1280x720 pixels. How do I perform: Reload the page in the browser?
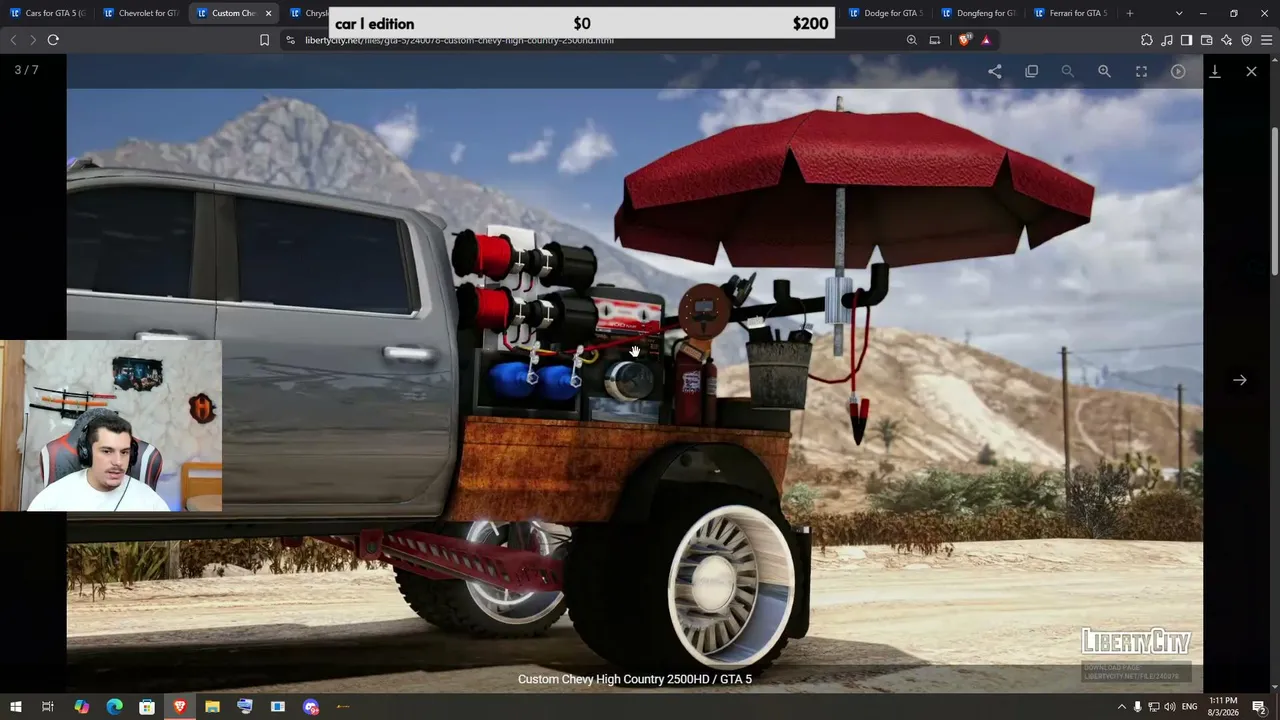(x=53, y=40)
